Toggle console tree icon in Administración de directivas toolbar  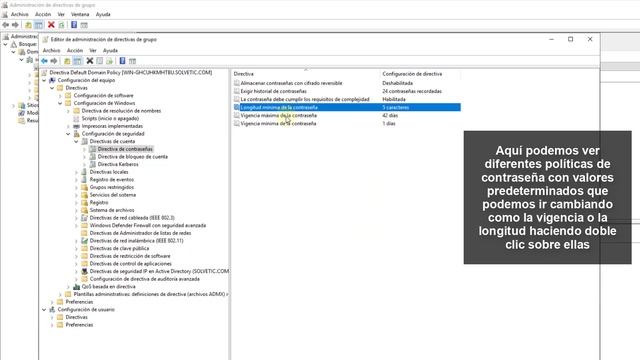[38, 25]
